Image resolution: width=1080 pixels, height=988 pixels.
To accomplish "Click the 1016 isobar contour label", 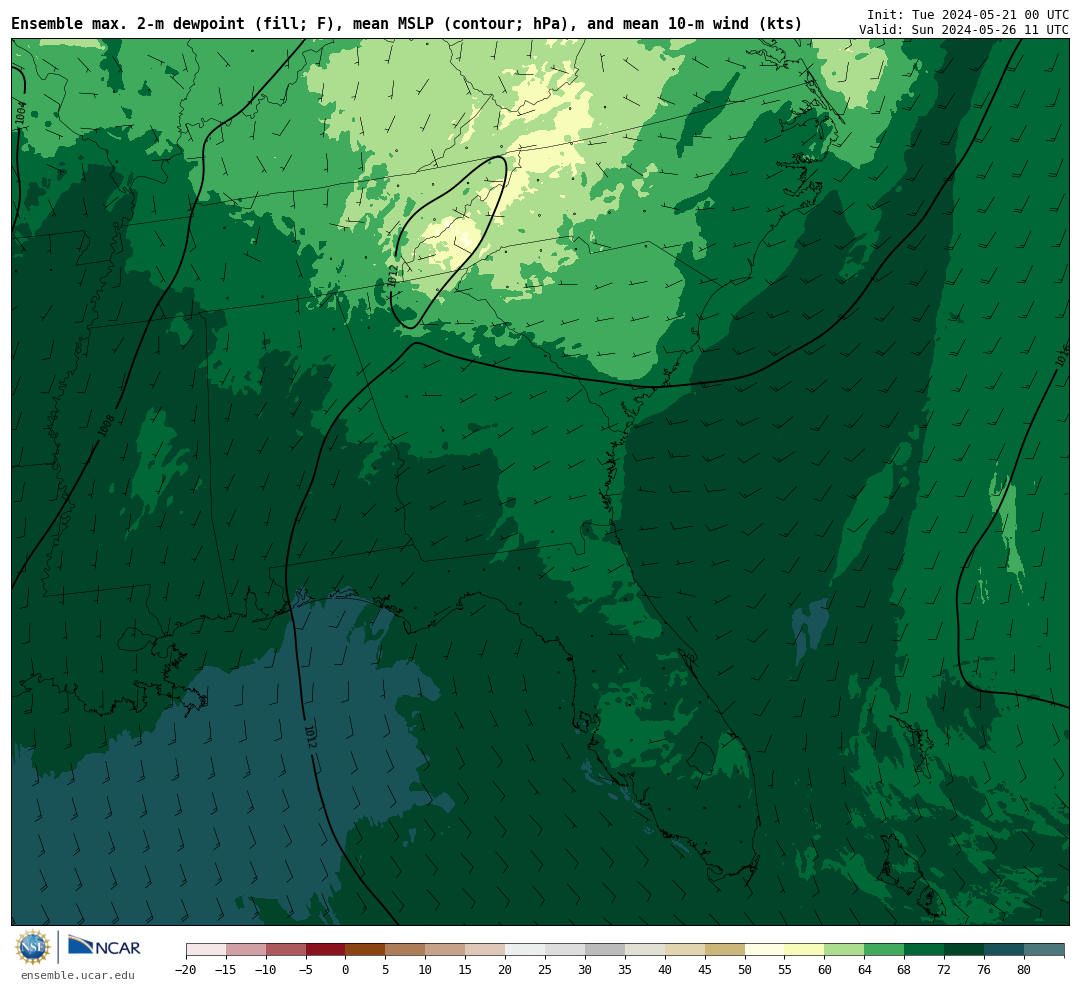I will point(1061,356).
